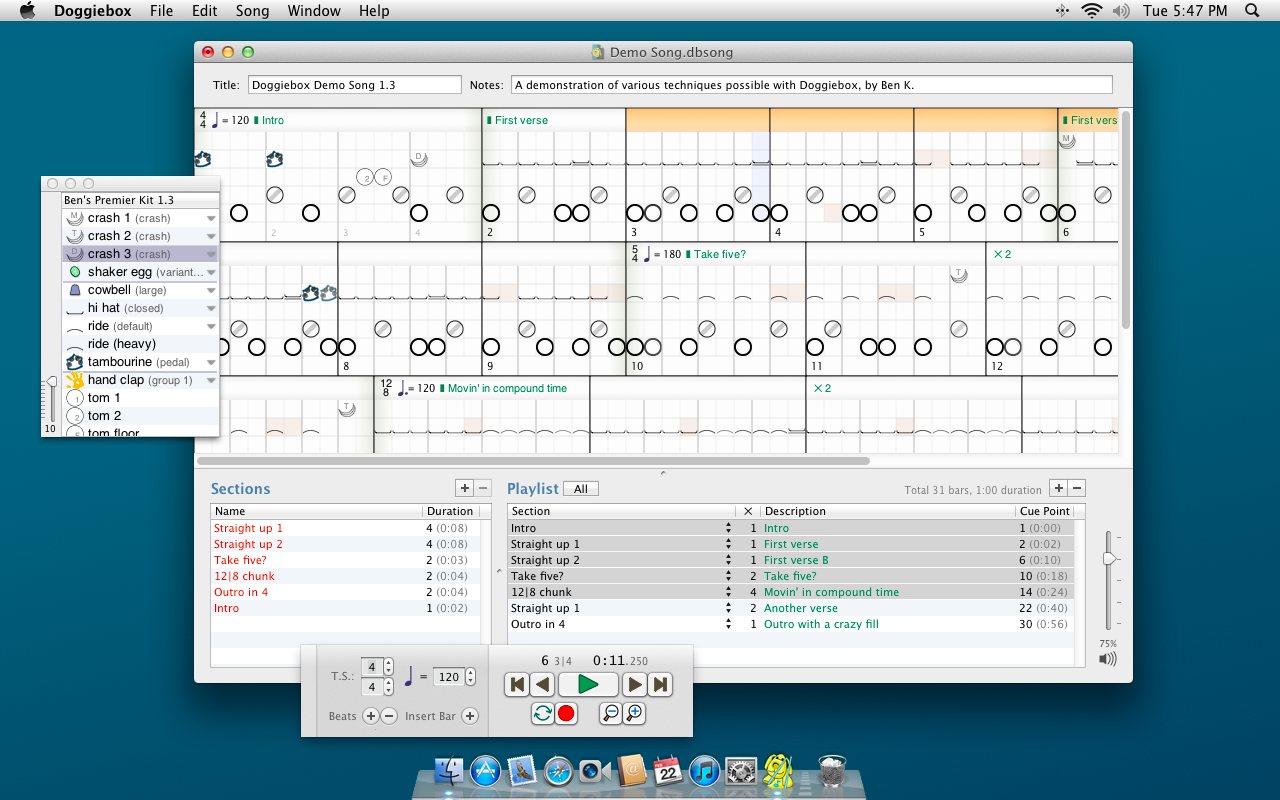Click the tempo field showing 120
The width and height of the screenshot is (1280, 800).
449,677
